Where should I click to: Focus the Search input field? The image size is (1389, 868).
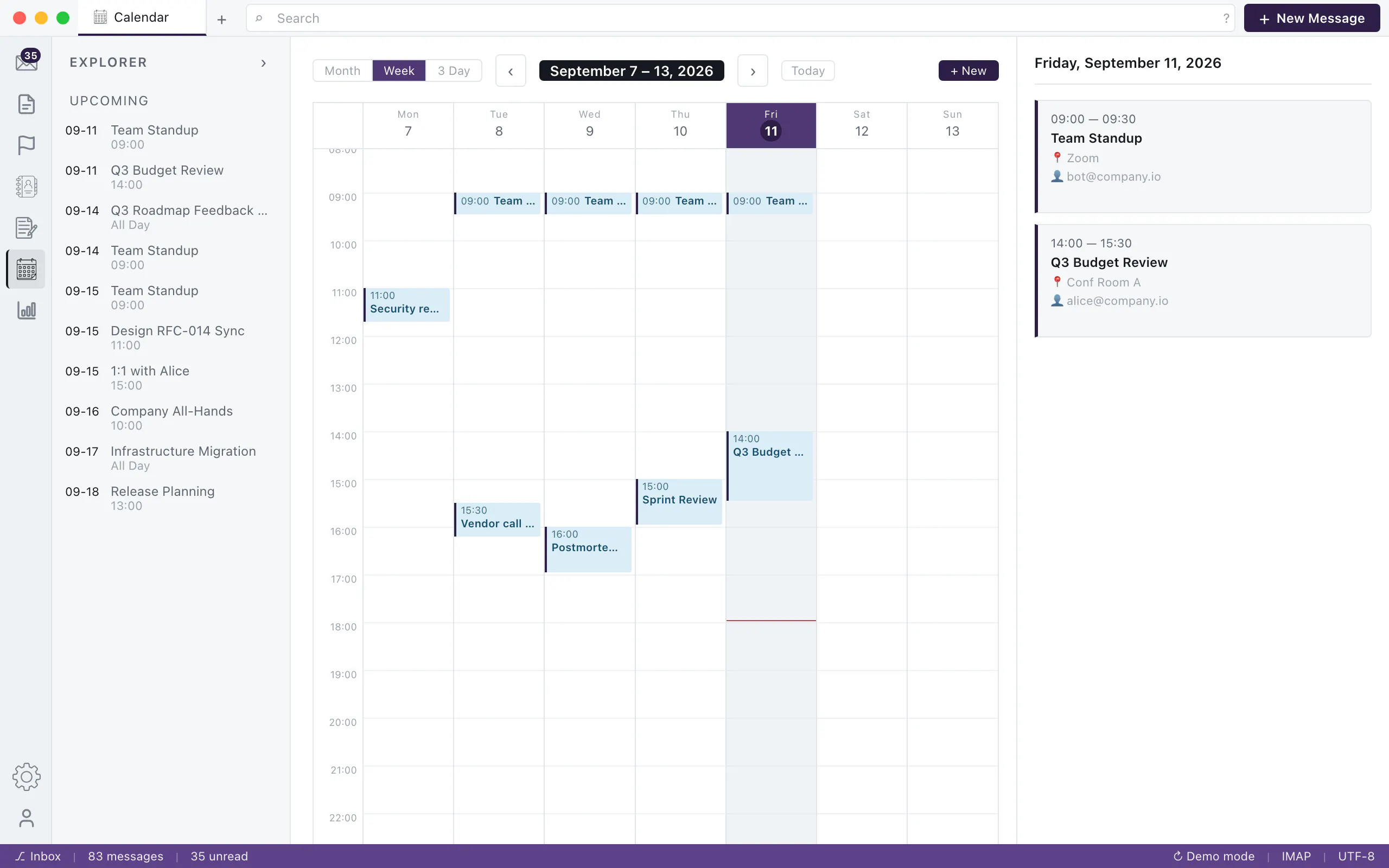pyautogui.click(x=741, y=18)
